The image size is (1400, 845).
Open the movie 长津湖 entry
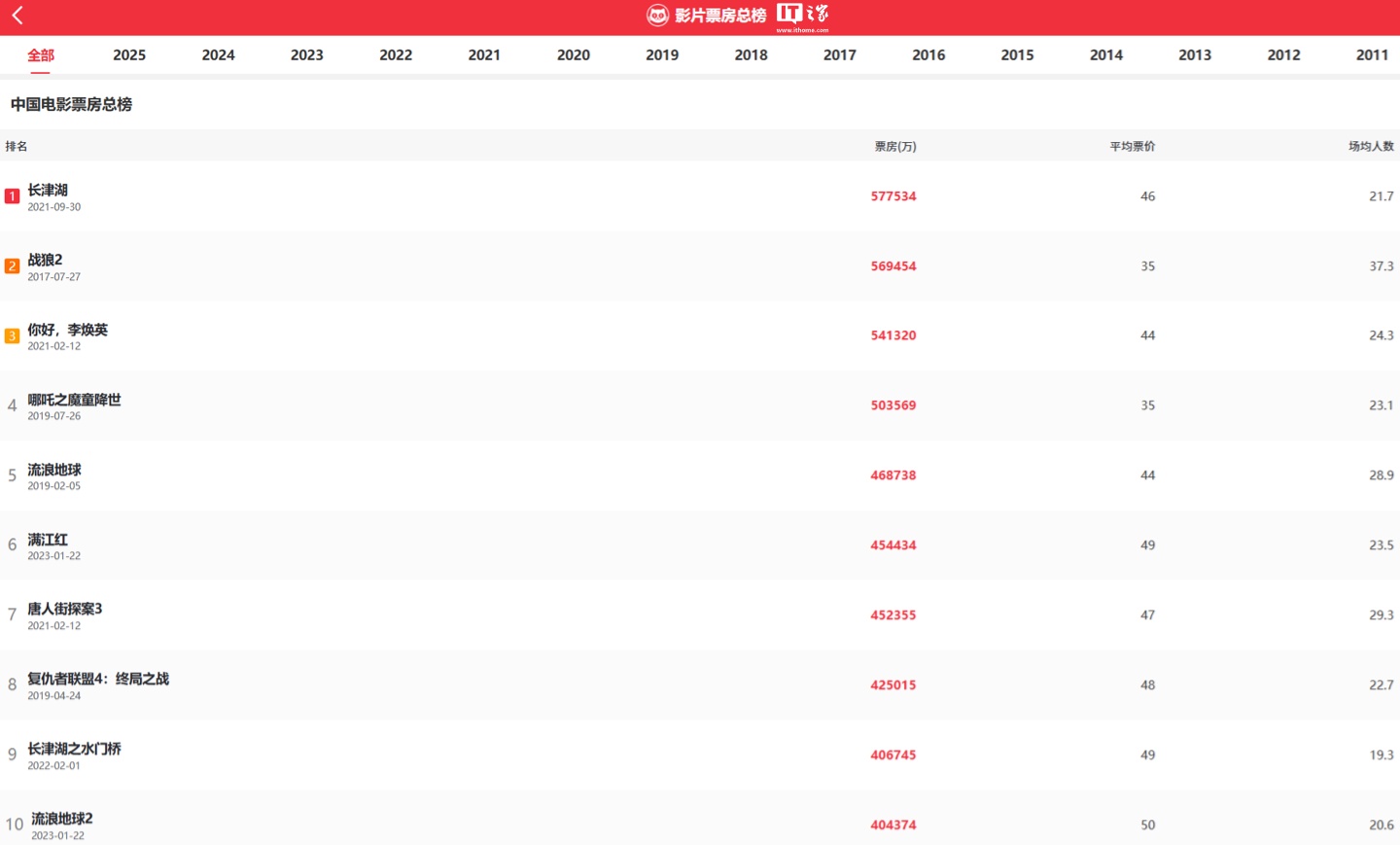(700, 196)
